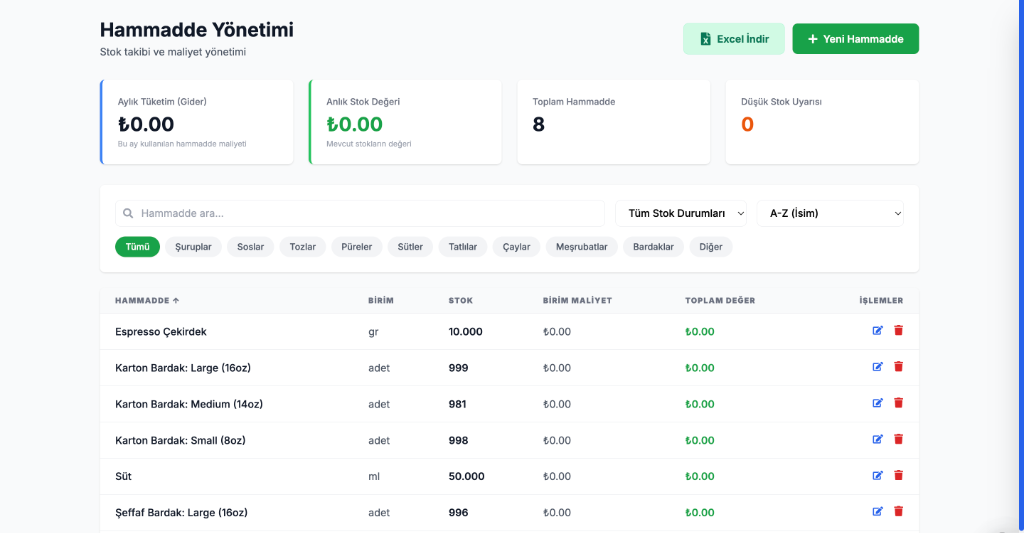The height and width of the screenshot is (533, 1024).
Task: Open edit for Karton Bardak: Small (8oz)
Action: [x=878, y=439]
